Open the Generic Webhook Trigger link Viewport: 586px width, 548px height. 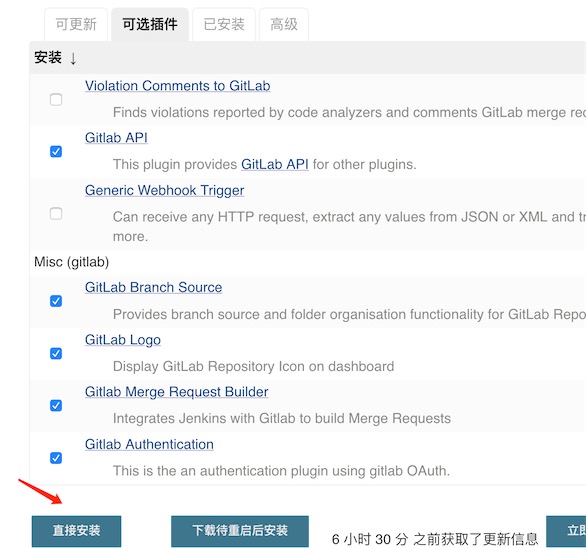coord(164,191)
